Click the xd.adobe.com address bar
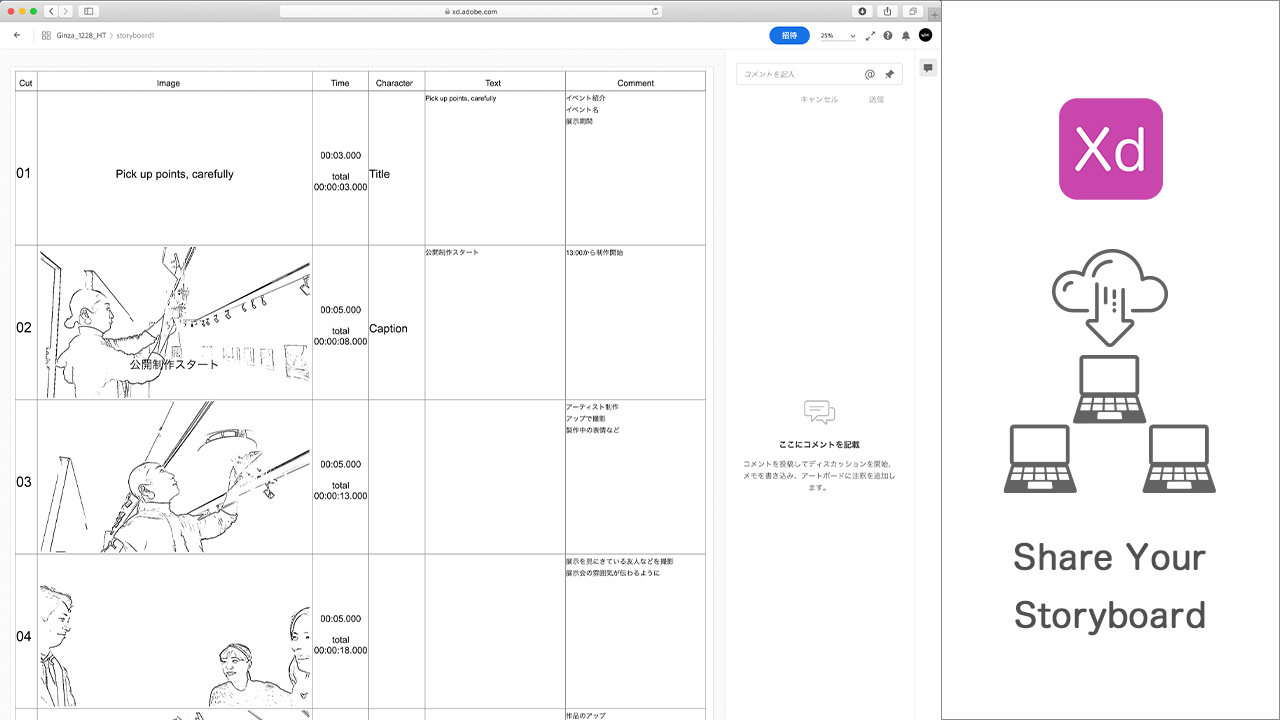This screenshot has width=1280, height=720. pos(470,11)
